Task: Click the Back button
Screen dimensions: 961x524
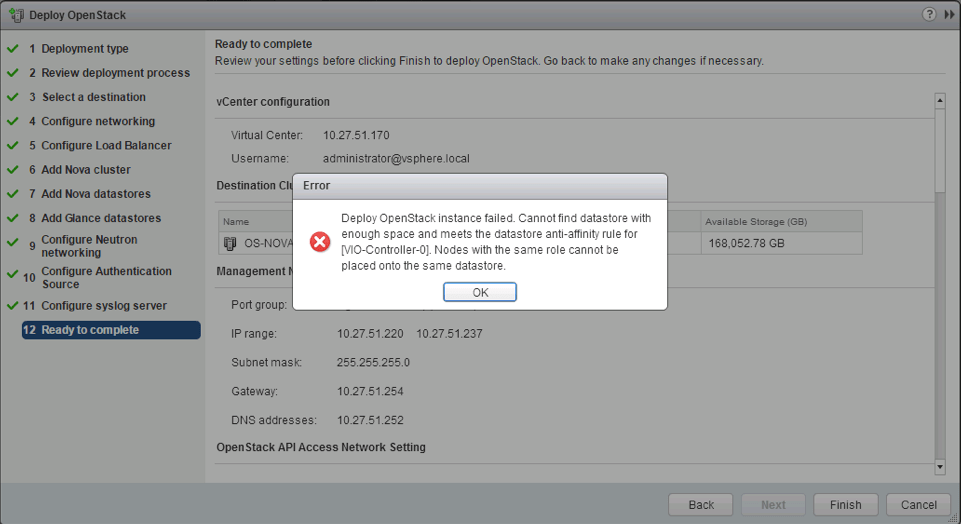Action: click(x=701, y=505)
